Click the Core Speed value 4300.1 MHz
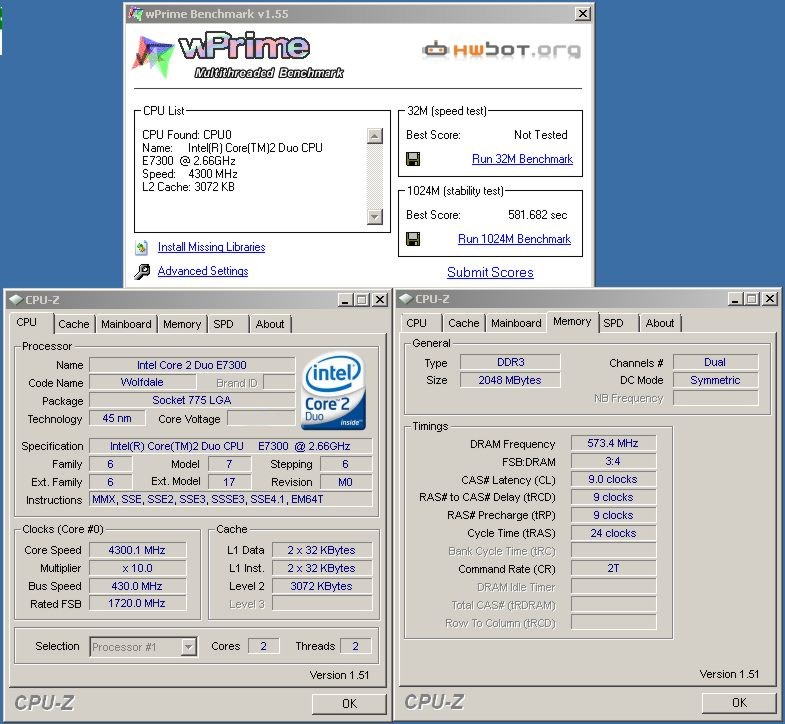785x724 pixels. pos(137,550)
